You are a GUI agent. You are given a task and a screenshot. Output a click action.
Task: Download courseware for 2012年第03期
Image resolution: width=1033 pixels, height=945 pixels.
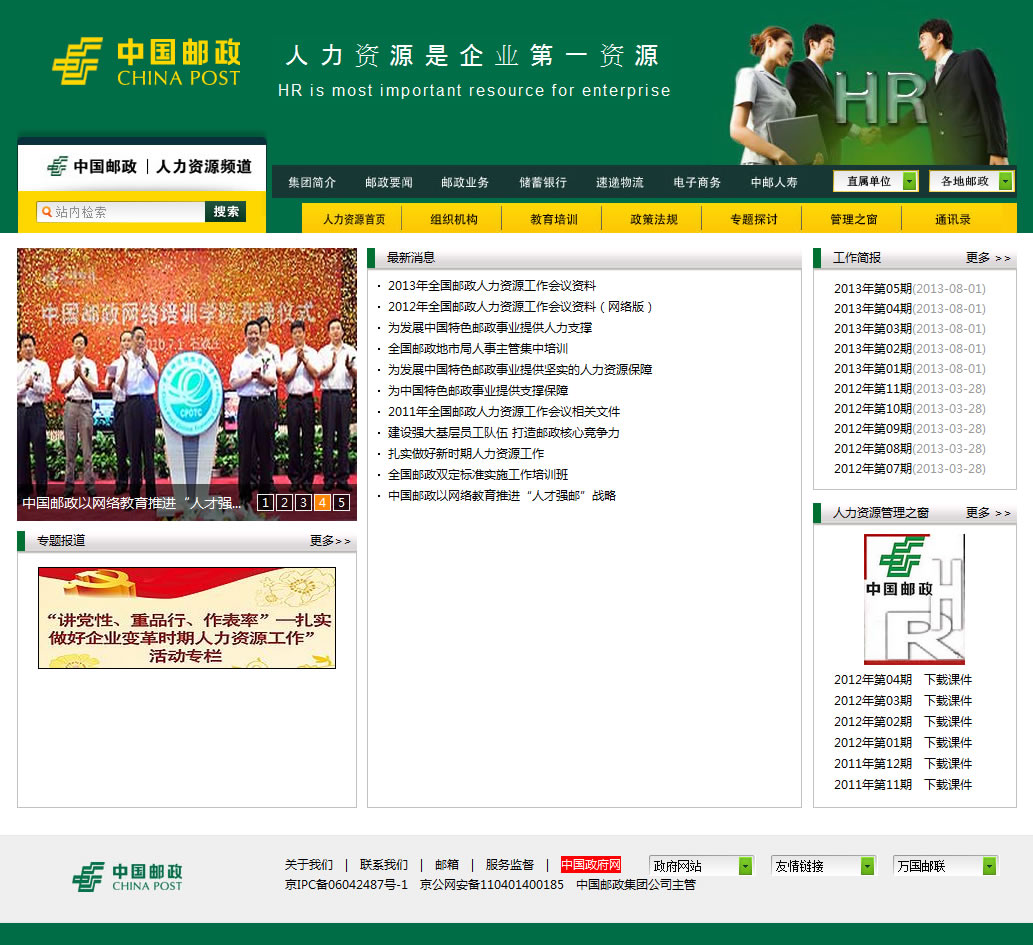pyautogui.click(x=948, y=701)
